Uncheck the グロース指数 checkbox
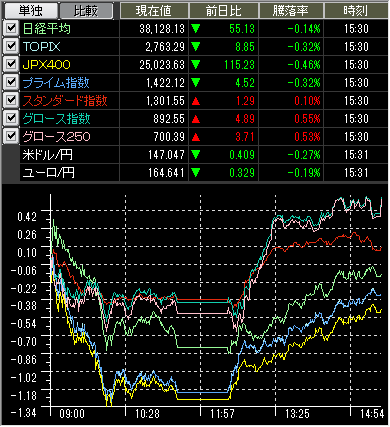 (11, 119)
